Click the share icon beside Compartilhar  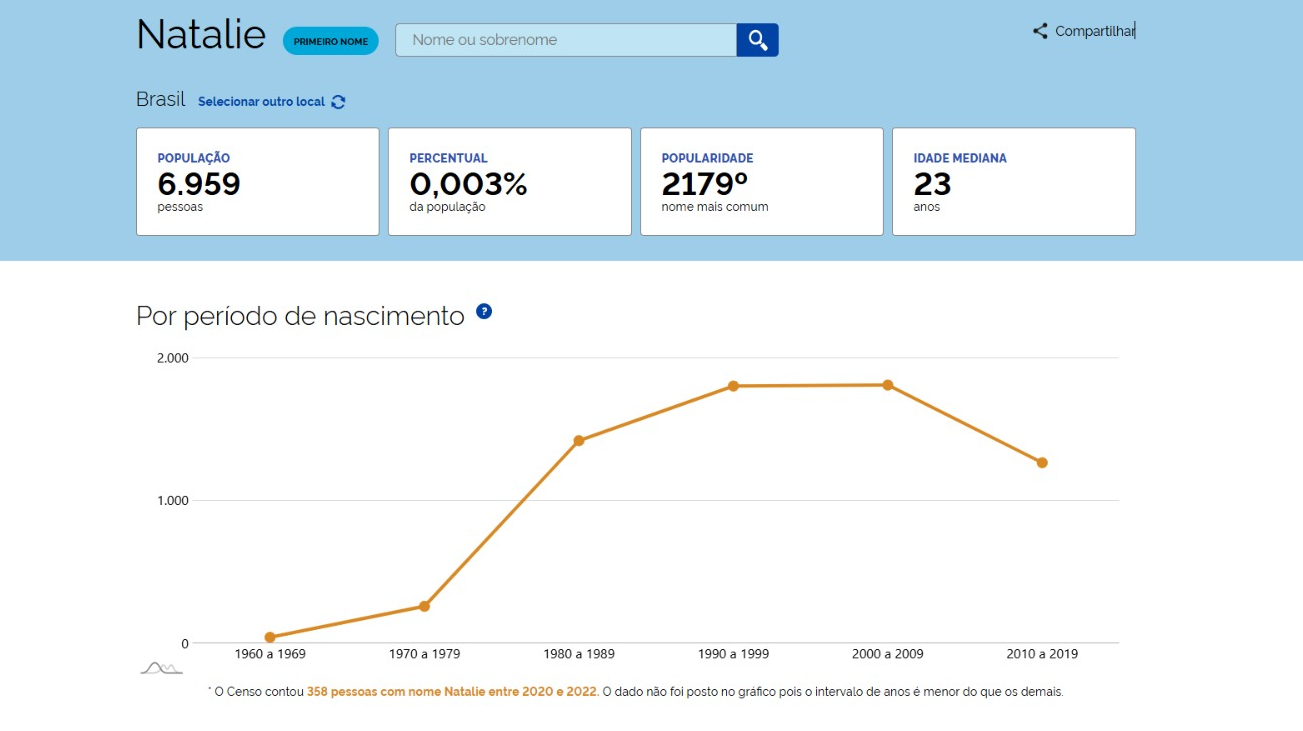coord(1040,31)
